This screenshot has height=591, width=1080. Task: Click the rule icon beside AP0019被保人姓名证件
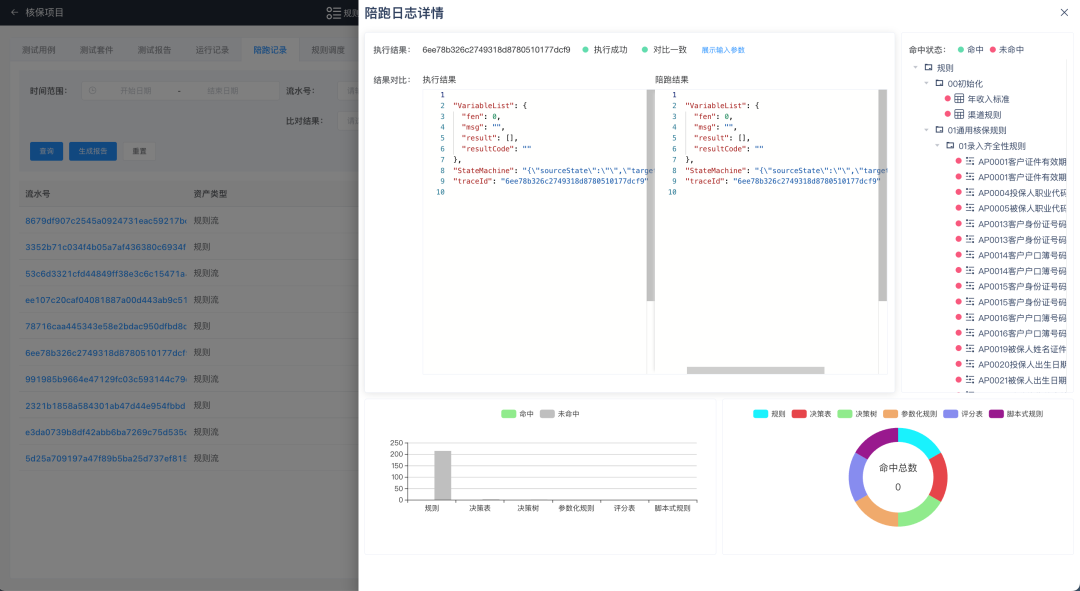[969, 349]
